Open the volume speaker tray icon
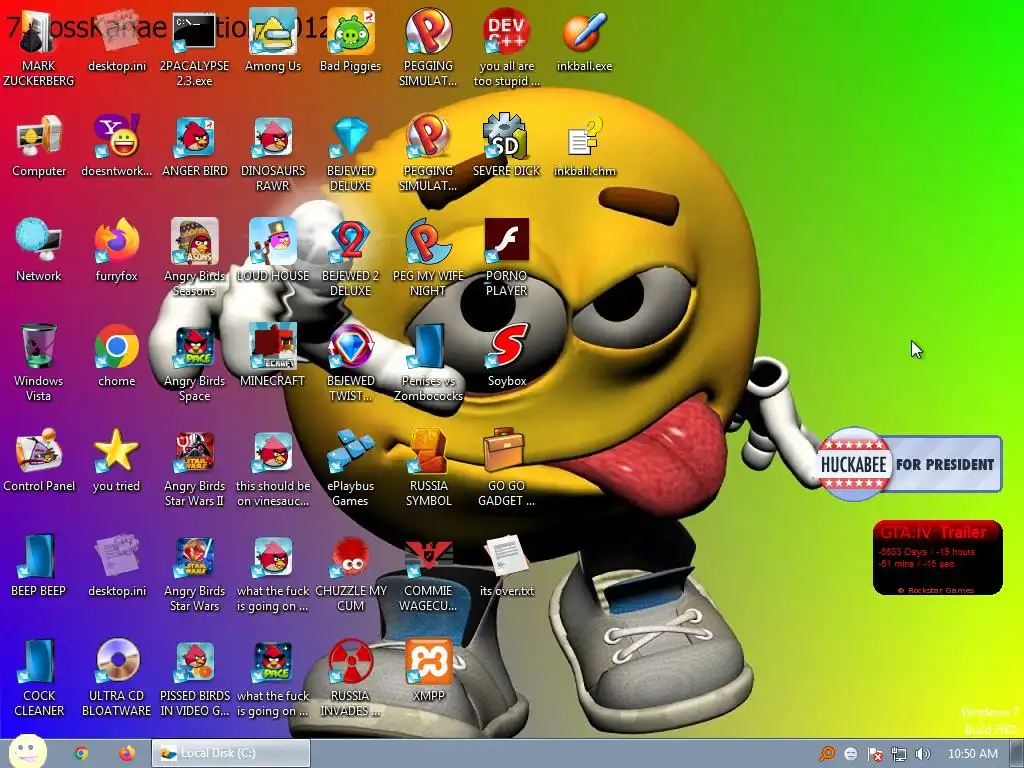This screenshot has height=768, width=1024. 922,754
